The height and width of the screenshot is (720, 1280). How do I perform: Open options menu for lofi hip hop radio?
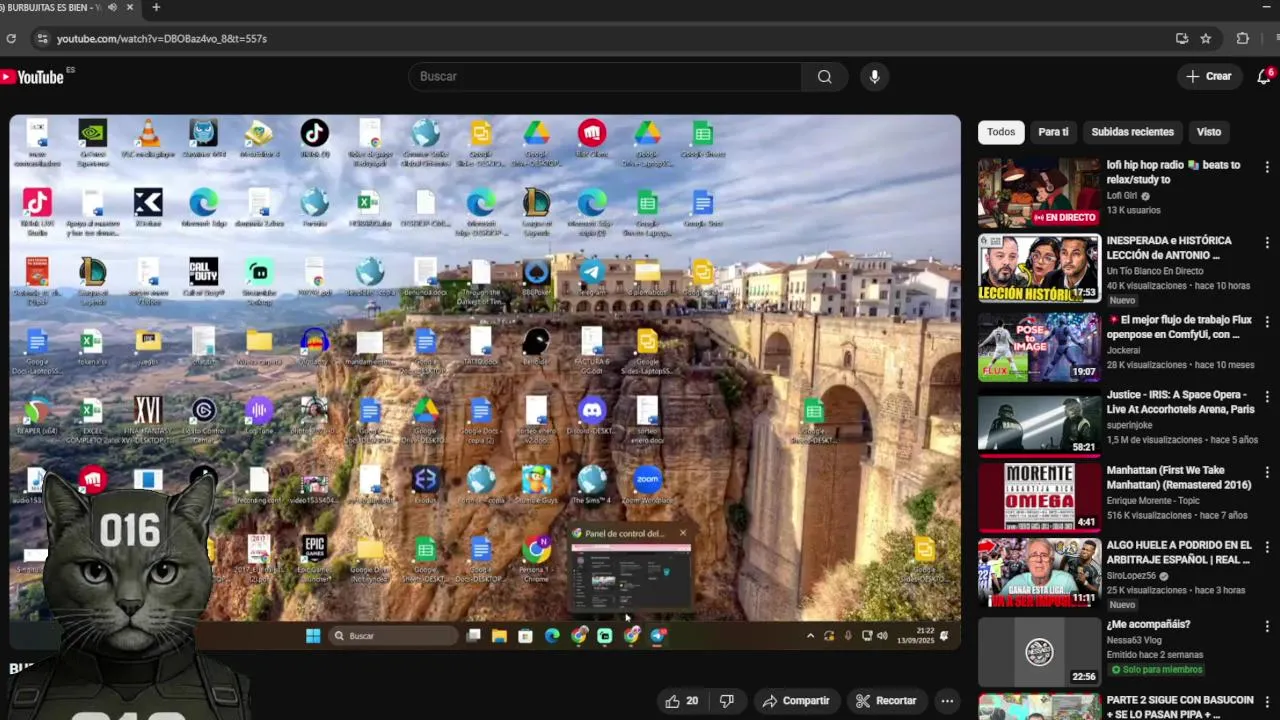tap(1267, 167)
